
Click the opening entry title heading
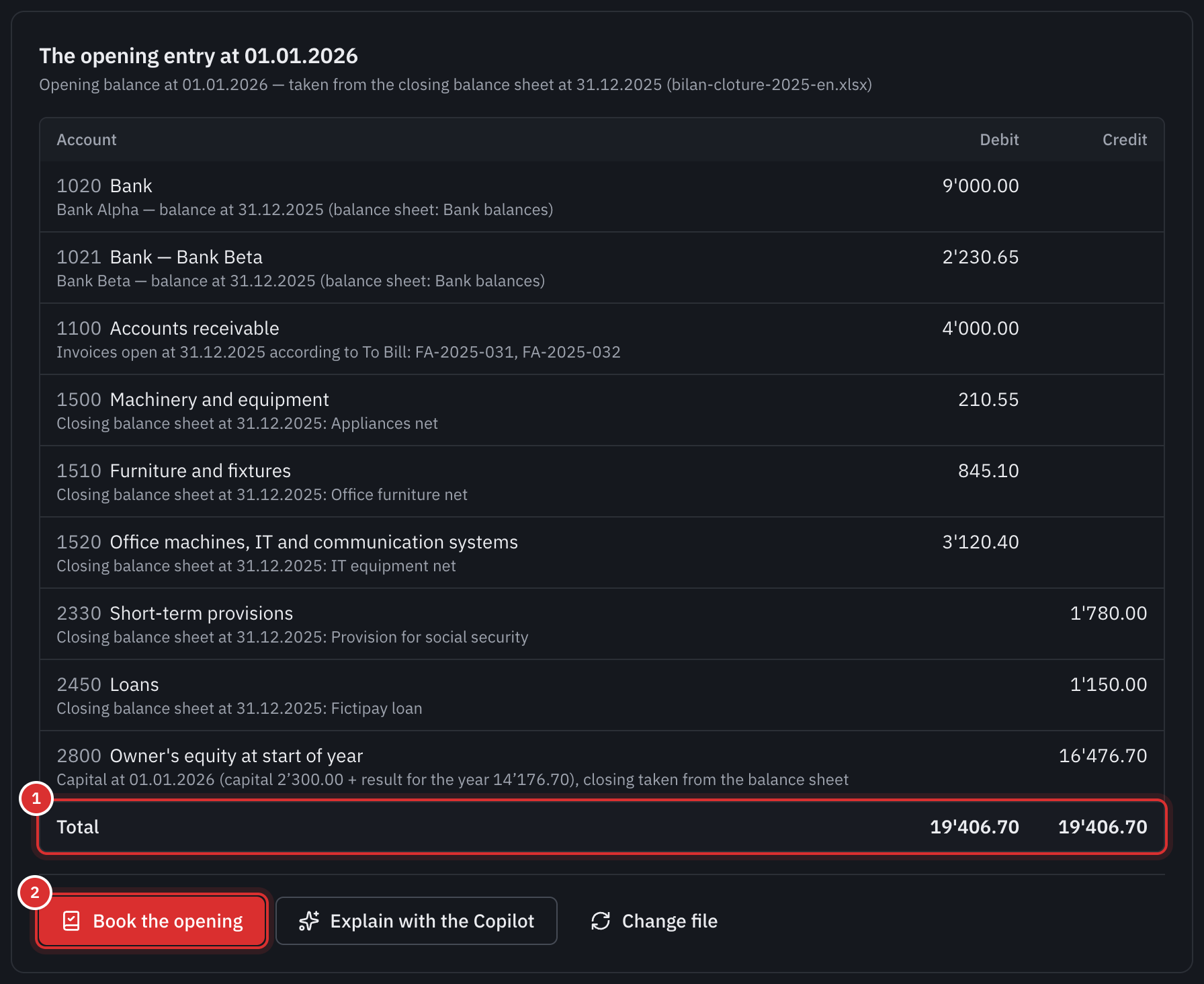click(198, 56)
